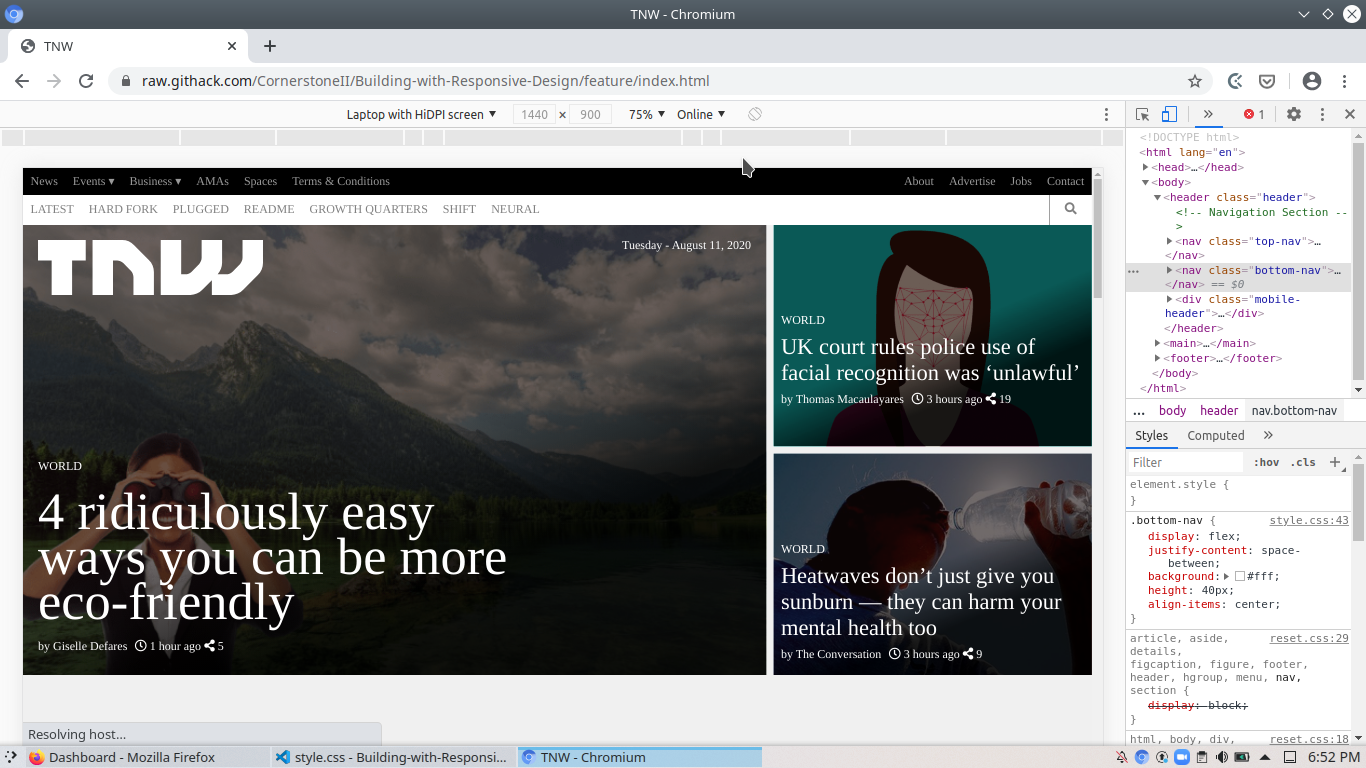Open the Online throttling dropdown
Viewport: 1366px width, 768px height.
click(701, 114)
